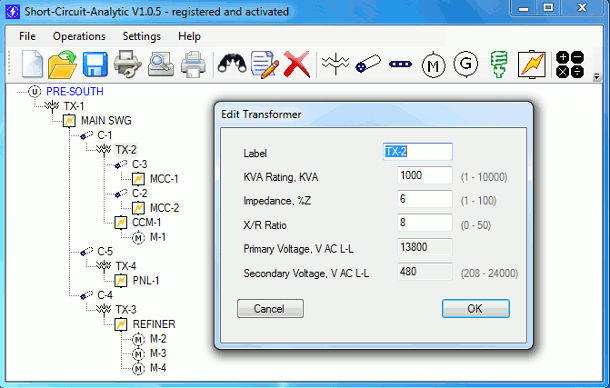This screenshot has height=388, width=610.
Task: Click the Cancel button
Action: [270, 309]
